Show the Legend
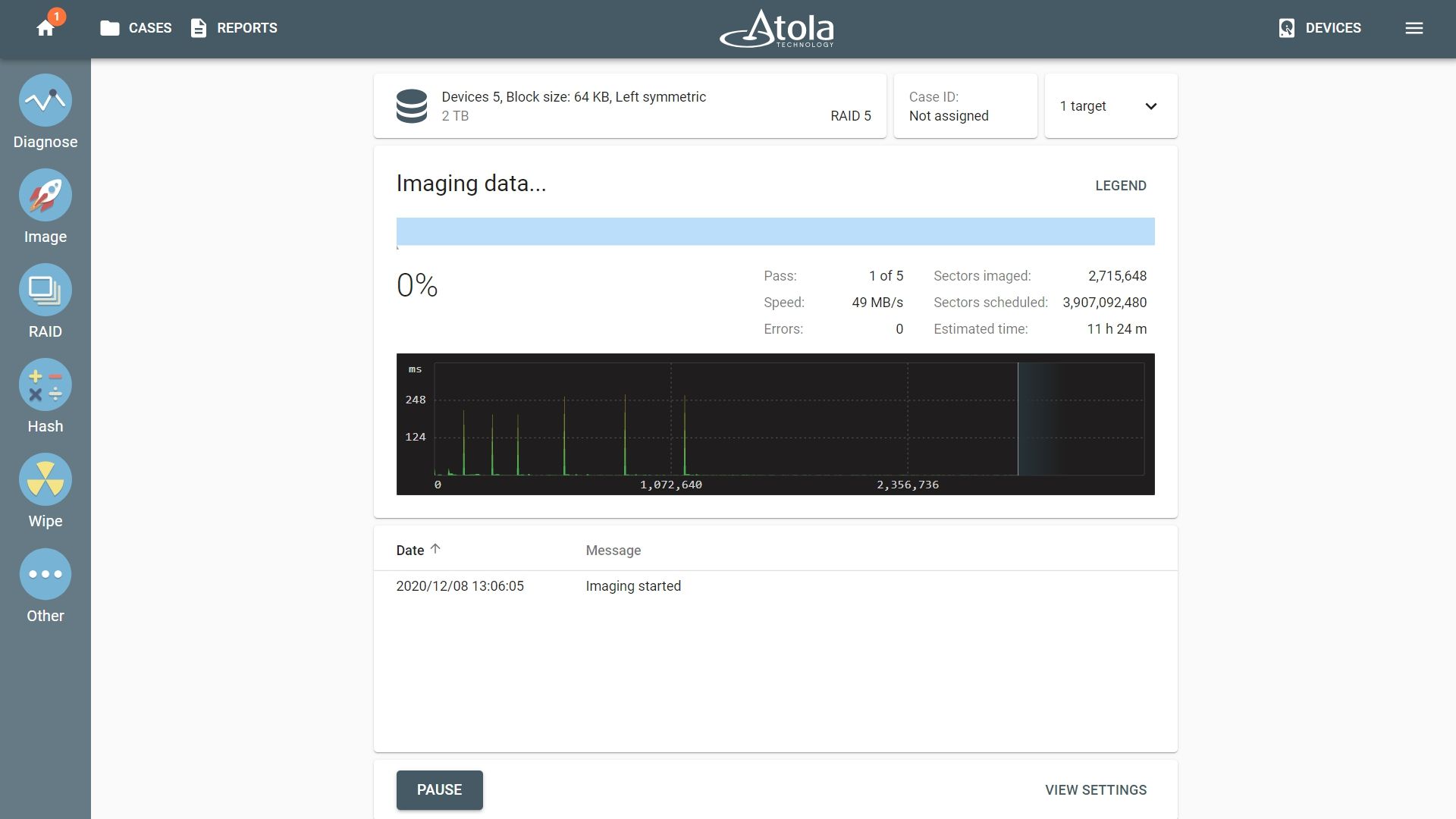 1121,186
